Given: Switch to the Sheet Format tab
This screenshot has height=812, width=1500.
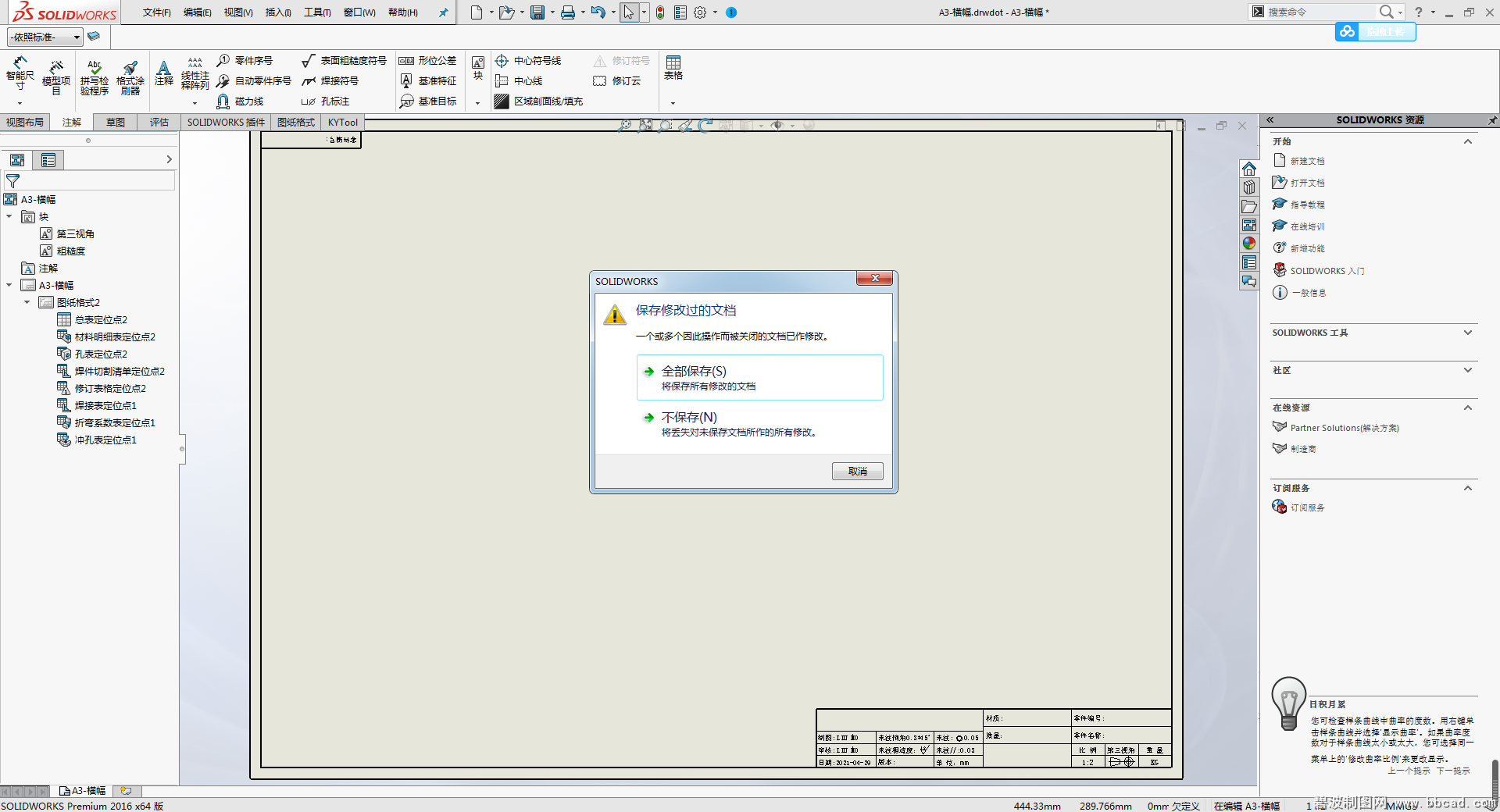Looking at the screenshot, I should [296, 122].
